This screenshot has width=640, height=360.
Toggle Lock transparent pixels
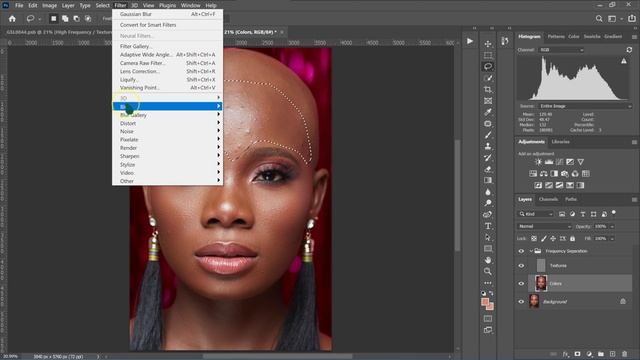pyautogui.click(x=534, y=238)
